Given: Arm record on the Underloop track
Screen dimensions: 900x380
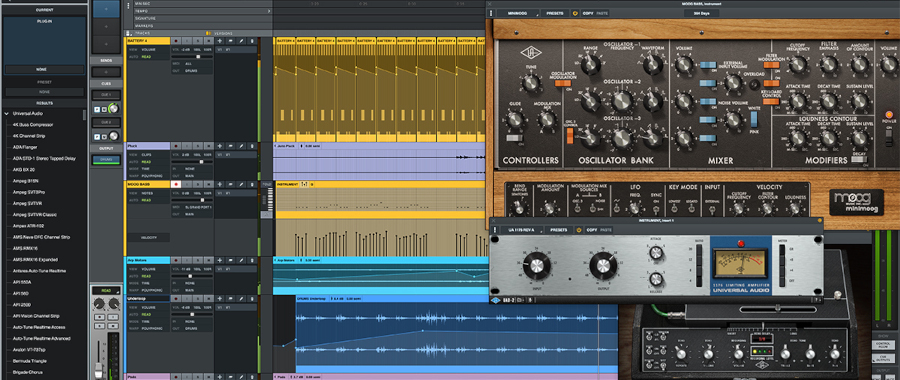Looking at the screenshot, I should (176, 298).
